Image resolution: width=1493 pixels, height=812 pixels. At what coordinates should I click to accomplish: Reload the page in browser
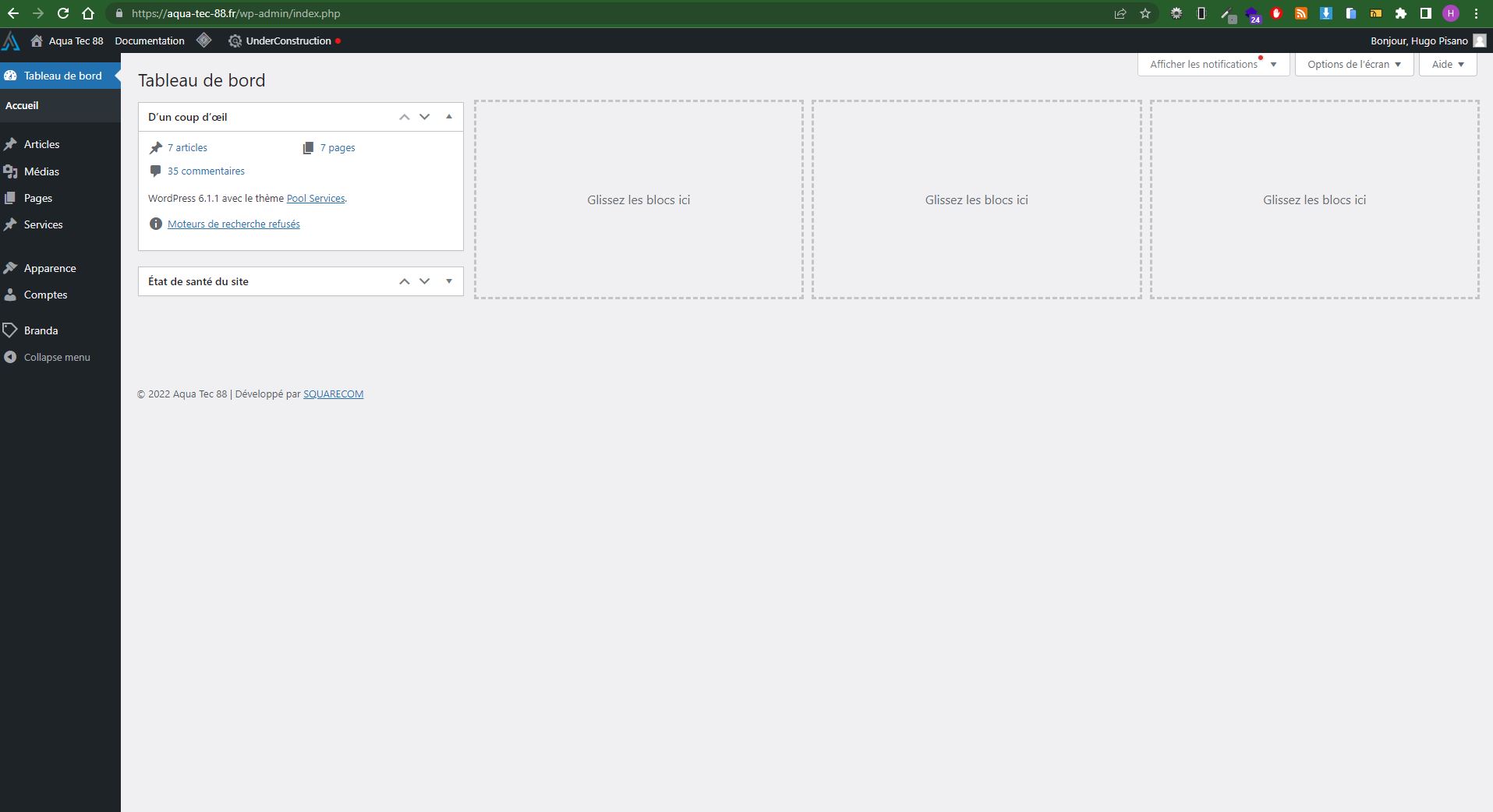[63, 13]
